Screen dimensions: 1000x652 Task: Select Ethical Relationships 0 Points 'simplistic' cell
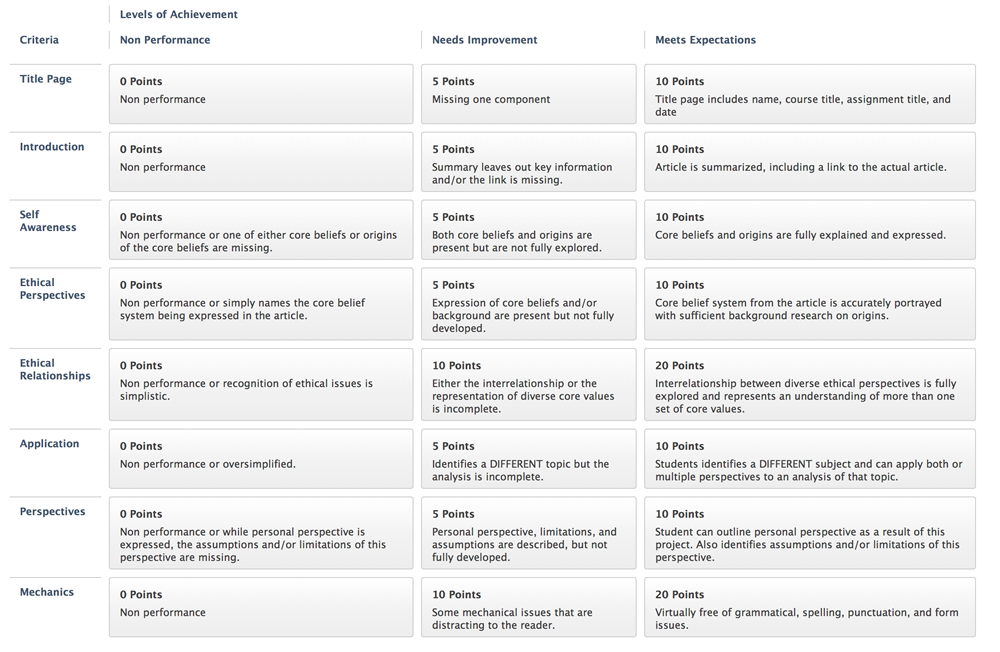[260, 385]
